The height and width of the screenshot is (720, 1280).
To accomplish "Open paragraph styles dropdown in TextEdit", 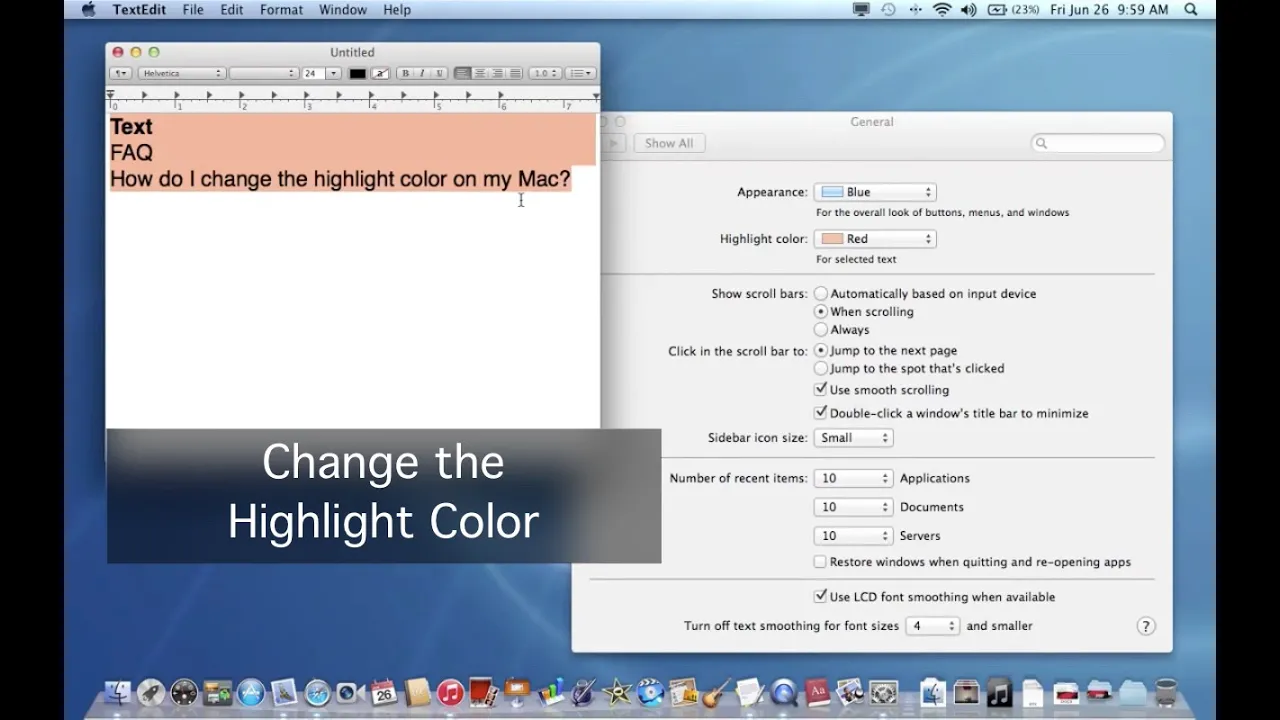I will tap(120, 73).
